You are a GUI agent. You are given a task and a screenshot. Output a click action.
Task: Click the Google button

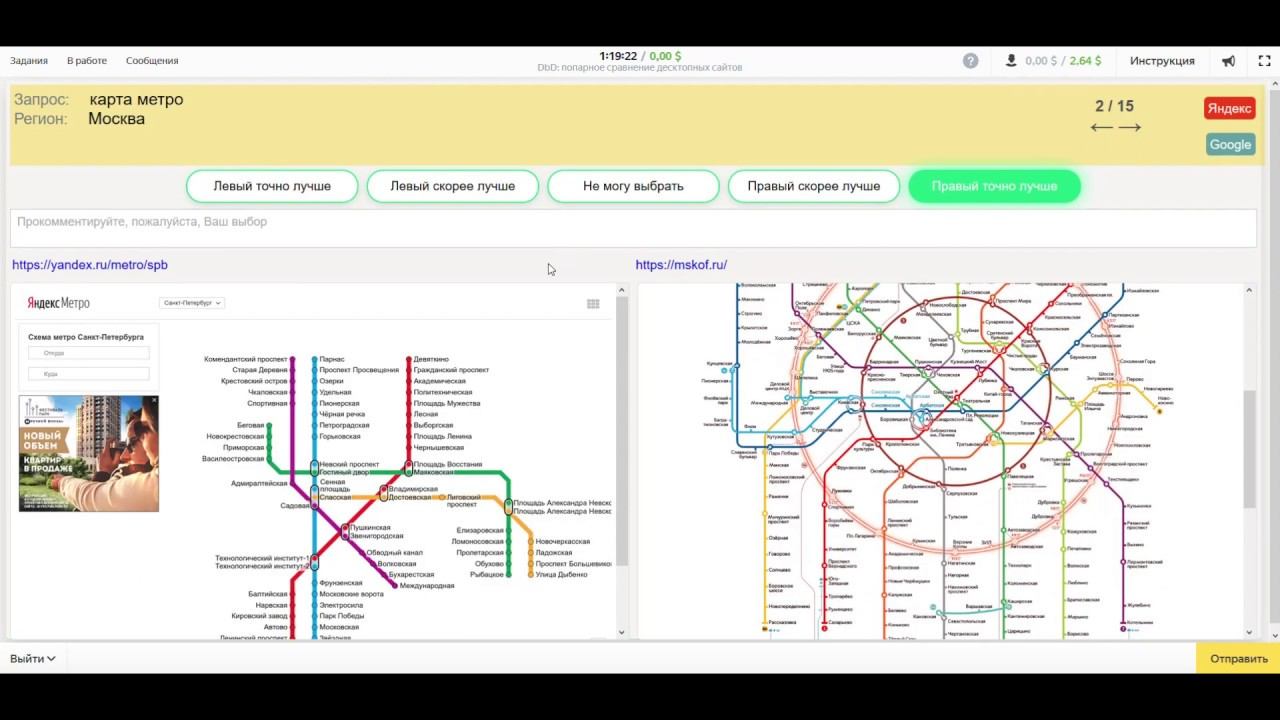[1230, 144]
